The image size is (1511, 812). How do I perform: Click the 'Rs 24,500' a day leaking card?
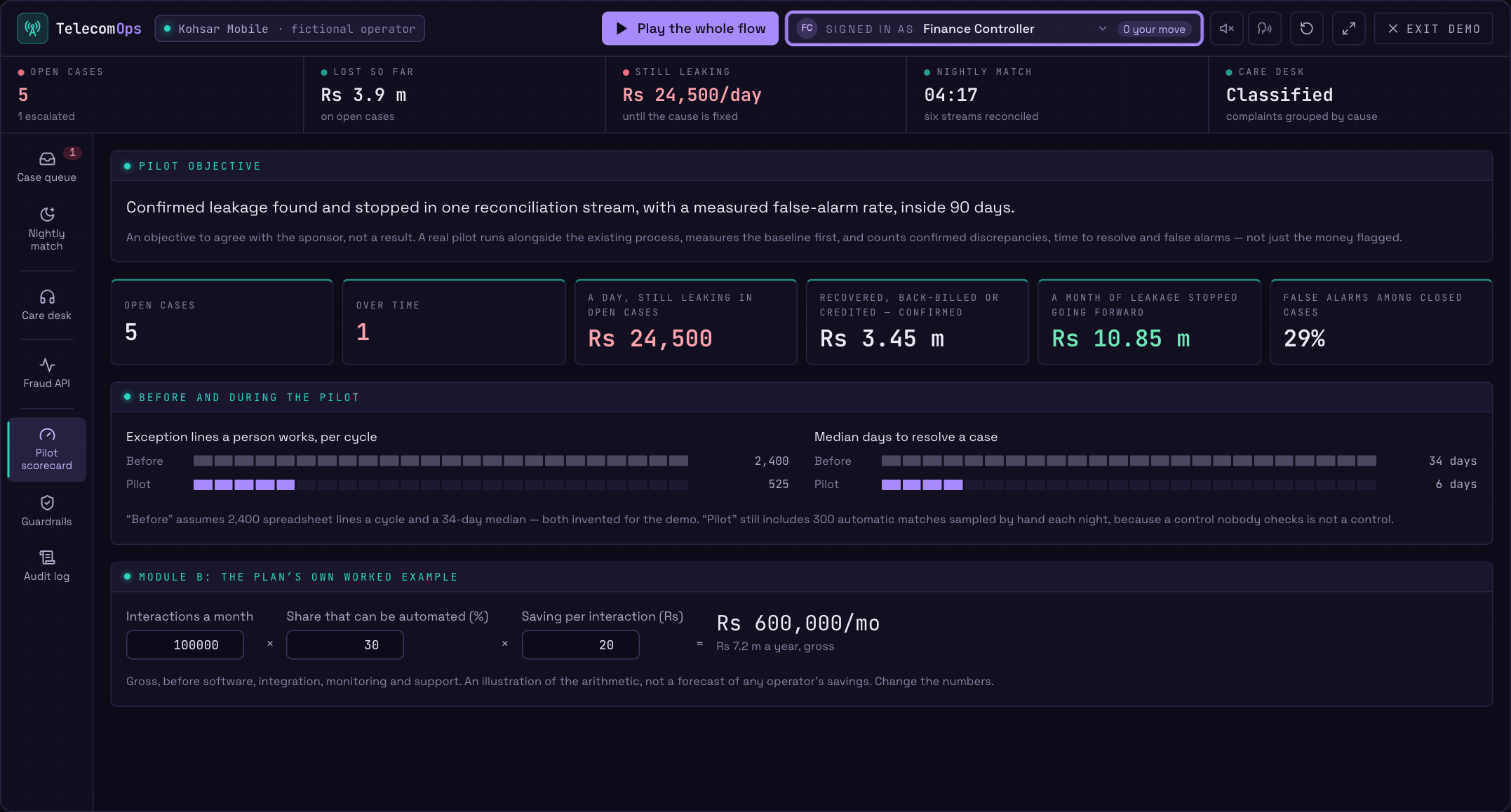point(686,322)
